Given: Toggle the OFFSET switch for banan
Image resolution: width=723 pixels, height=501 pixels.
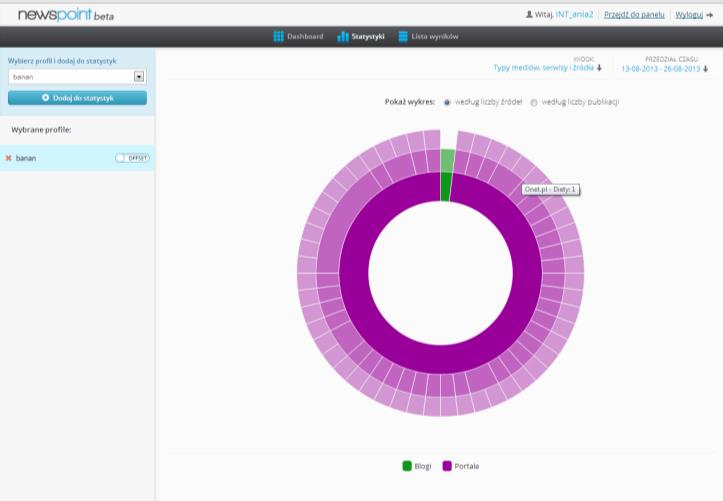Looking at the screenshot, I should [x=132, y=158].
